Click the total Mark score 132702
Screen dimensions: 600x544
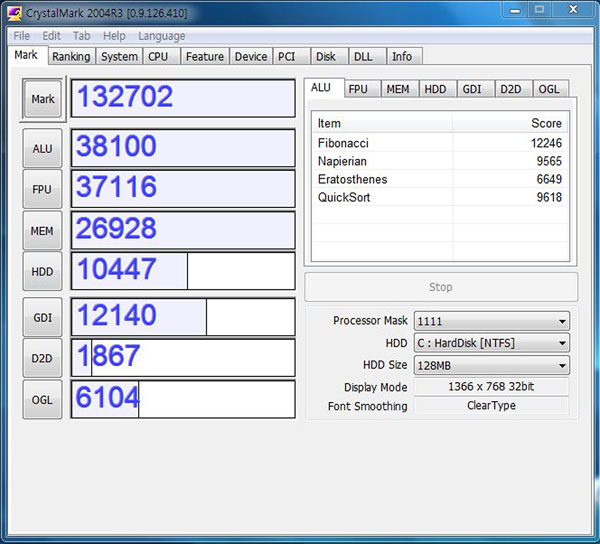click(183, 98)
